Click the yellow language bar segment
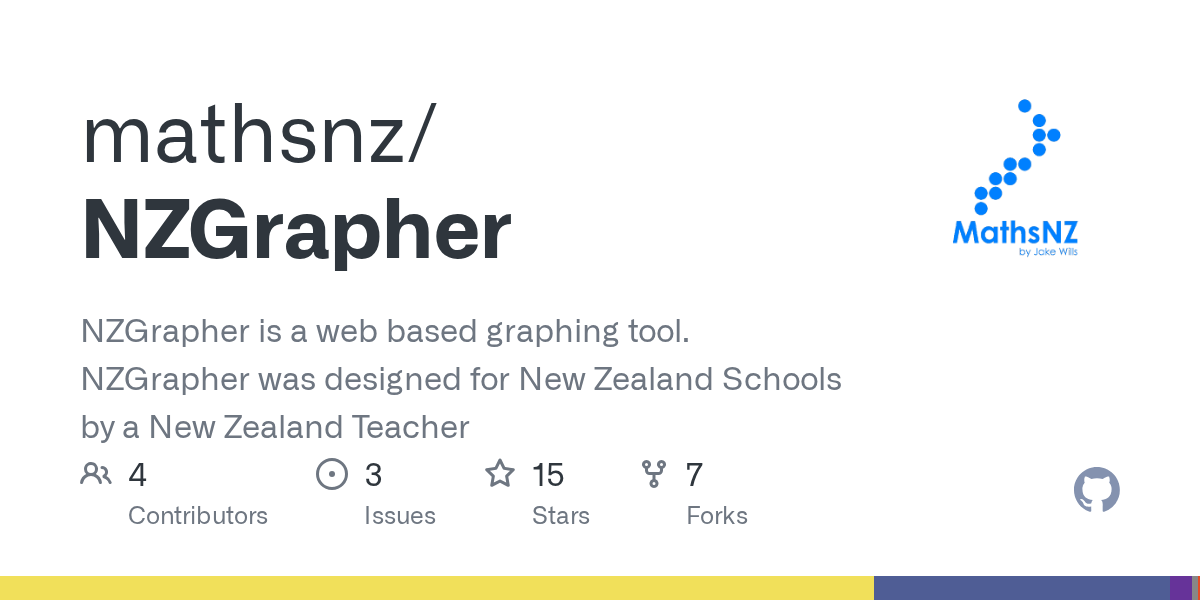Viewport: 1200px width, 600px height. coord(436,588)
